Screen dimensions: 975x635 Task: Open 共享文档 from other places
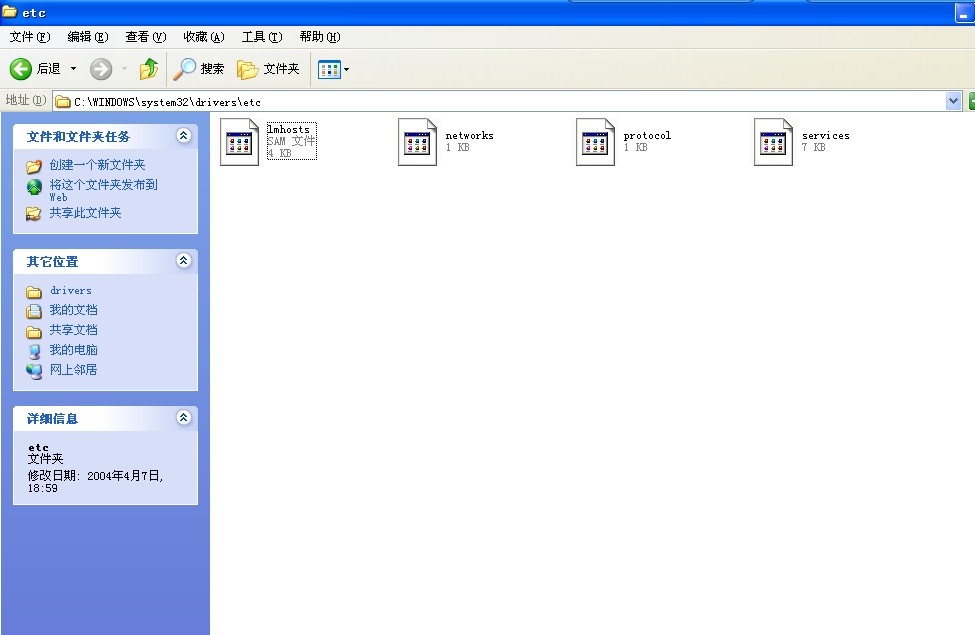click(x=73, y=330)
